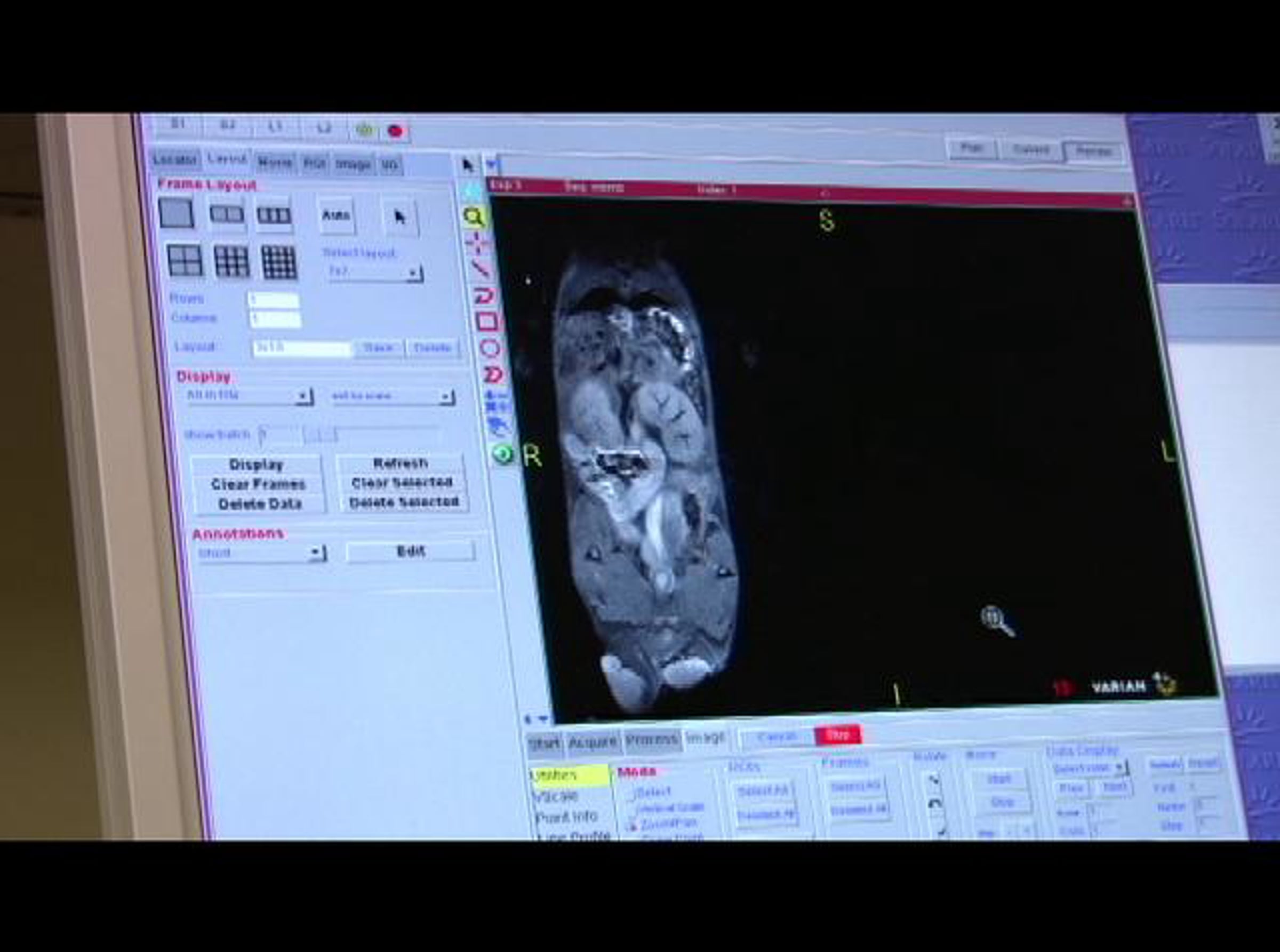Click the arrow pointer button in Frame Layout
Screen dimensions: 1280x952
400,217
